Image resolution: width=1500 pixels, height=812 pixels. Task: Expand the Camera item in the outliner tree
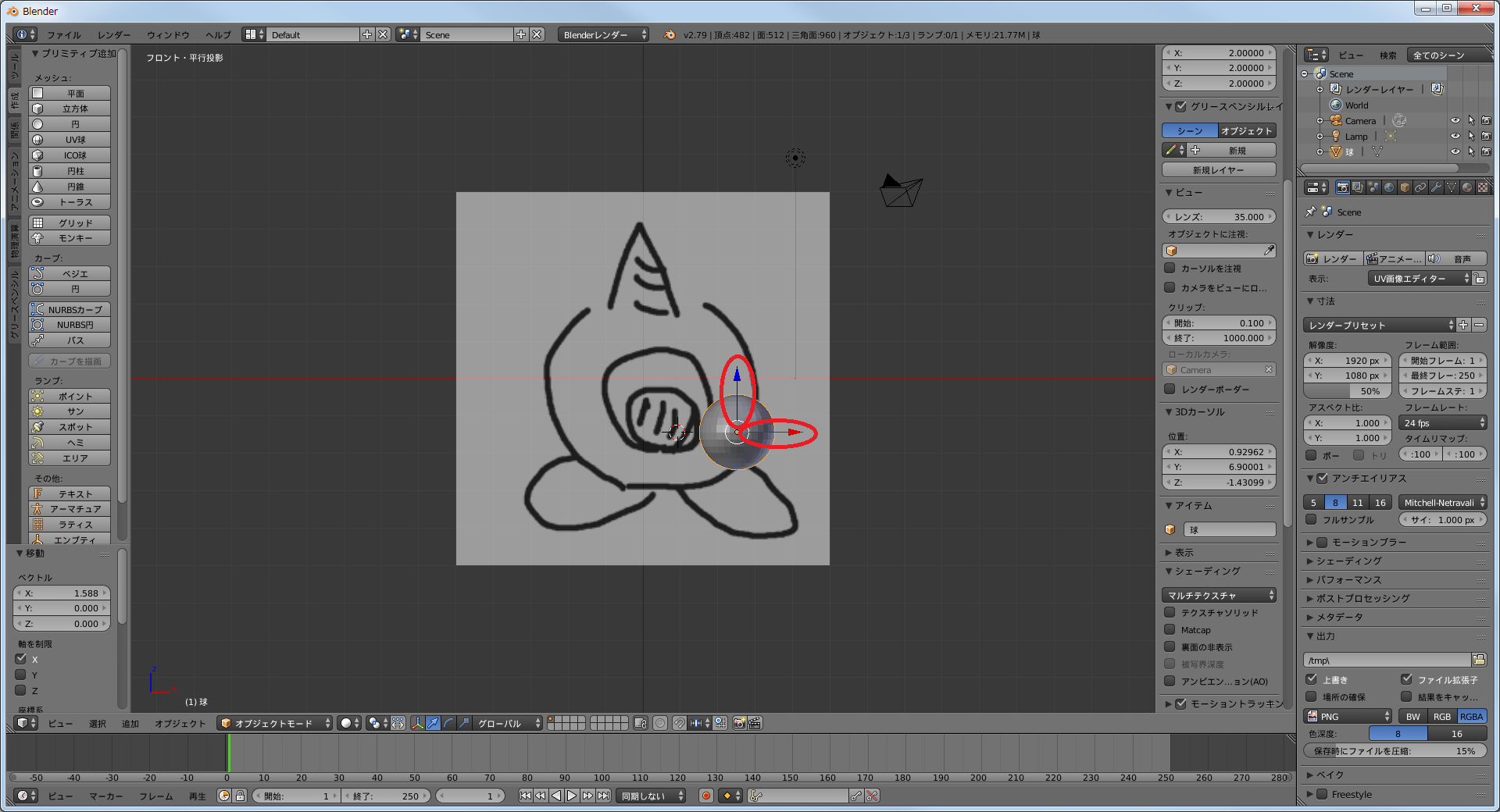click(1320, 121)
